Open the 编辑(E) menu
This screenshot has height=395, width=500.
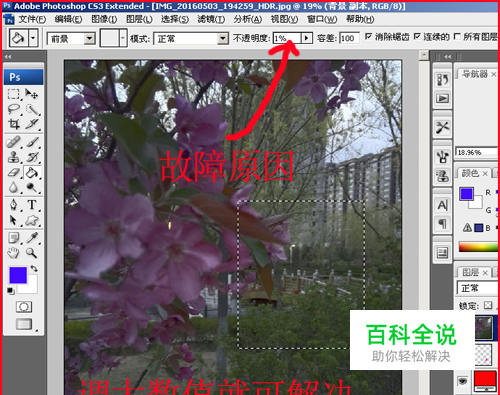tap(68, 19)
